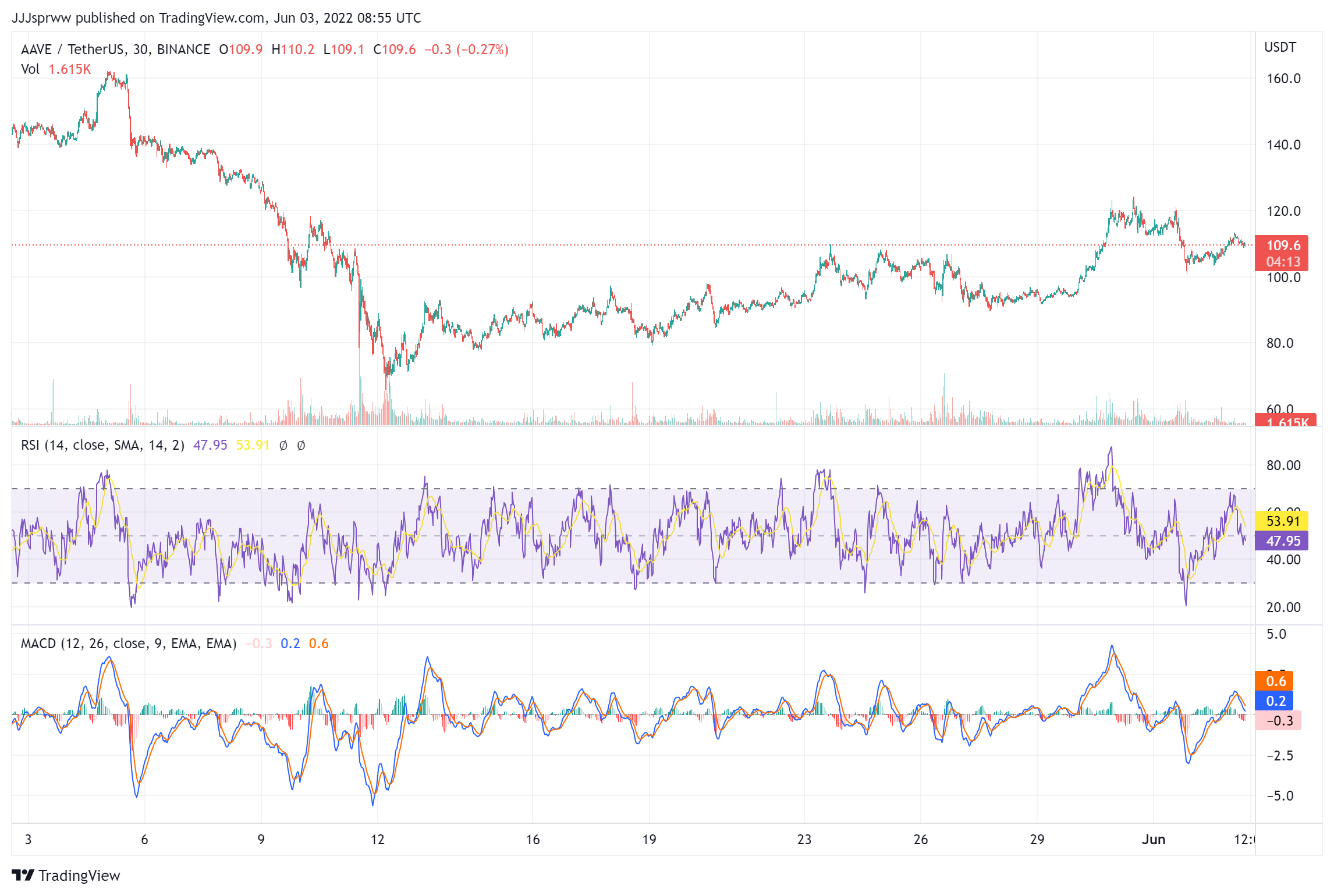
Task: Click the 04:13 countdown timer
Action: (x=1282, y=262)
